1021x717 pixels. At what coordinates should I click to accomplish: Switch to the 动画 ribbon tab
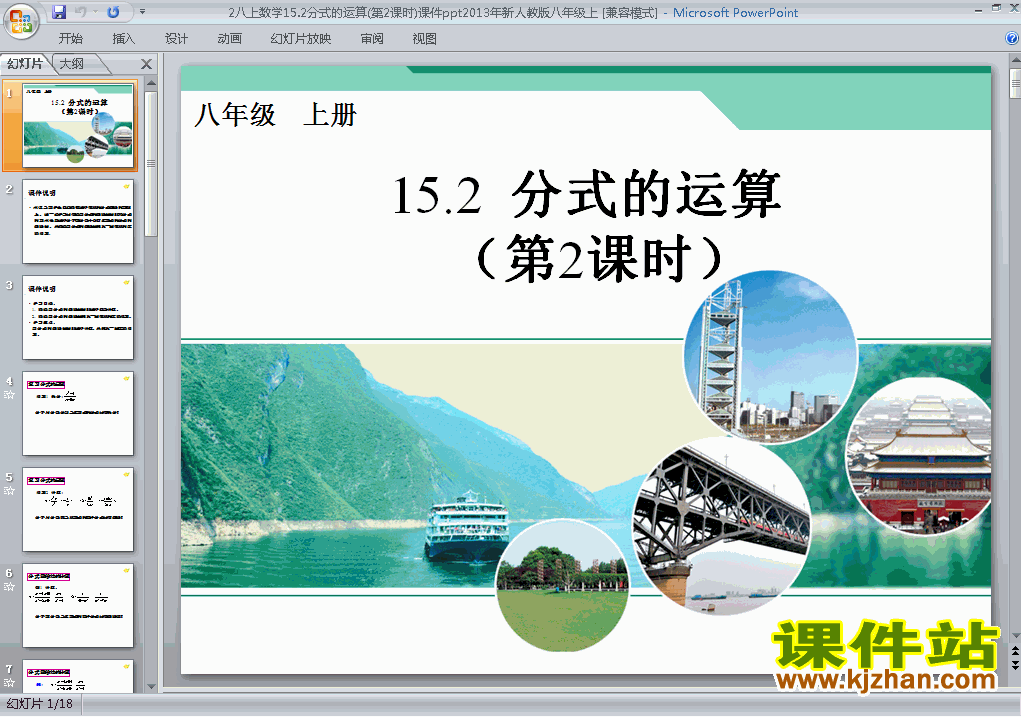(229, 39)
